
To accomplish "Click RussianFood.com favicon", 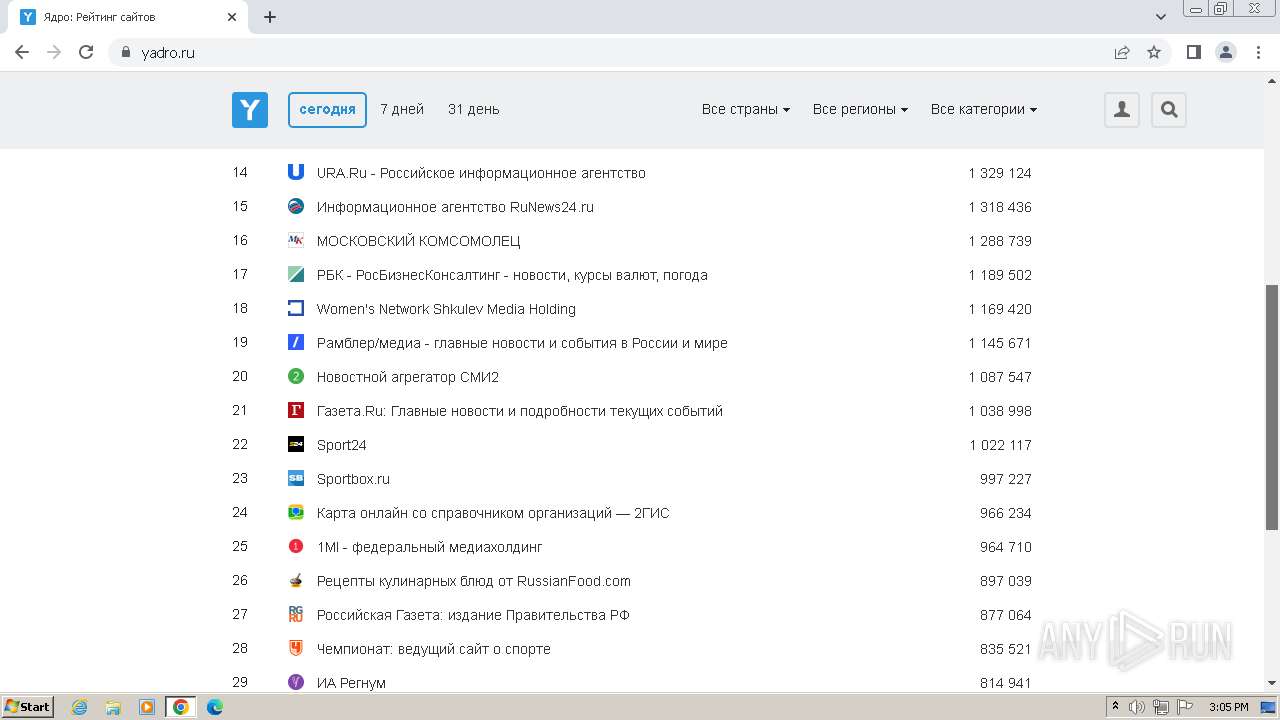I will tap(296, 580).
